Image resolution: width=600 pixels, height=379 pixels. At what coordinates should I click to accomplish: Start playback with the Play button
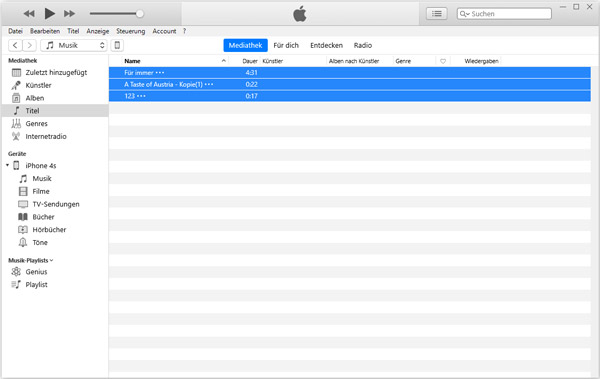click(49, 14)
